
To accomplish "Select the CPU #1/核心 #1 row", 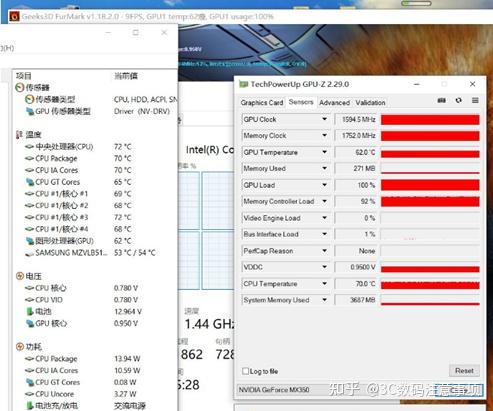I will [95, 194].
